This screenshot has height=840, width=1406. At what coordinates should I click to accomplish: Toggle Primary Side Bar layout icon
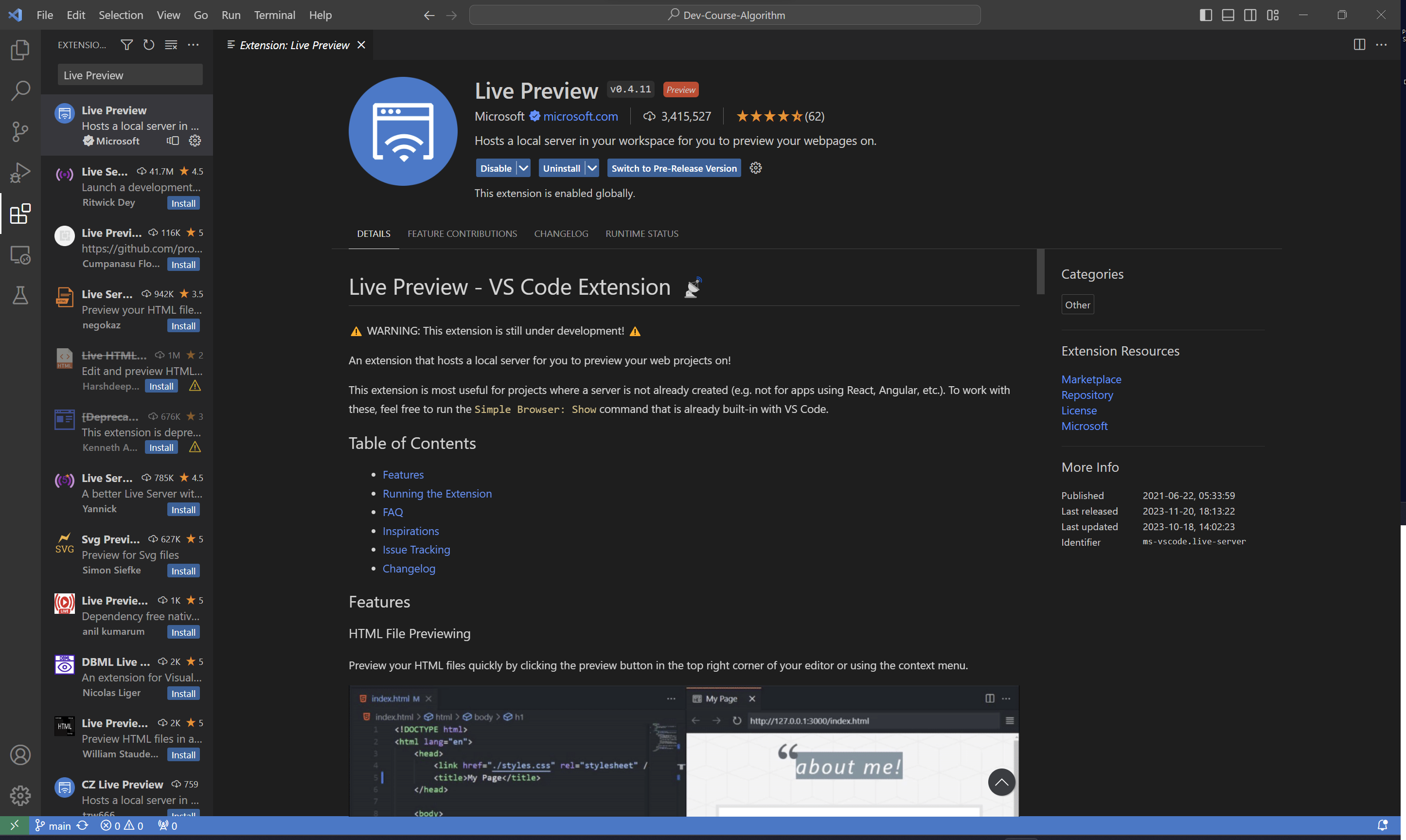click(x=1206, y=15)
